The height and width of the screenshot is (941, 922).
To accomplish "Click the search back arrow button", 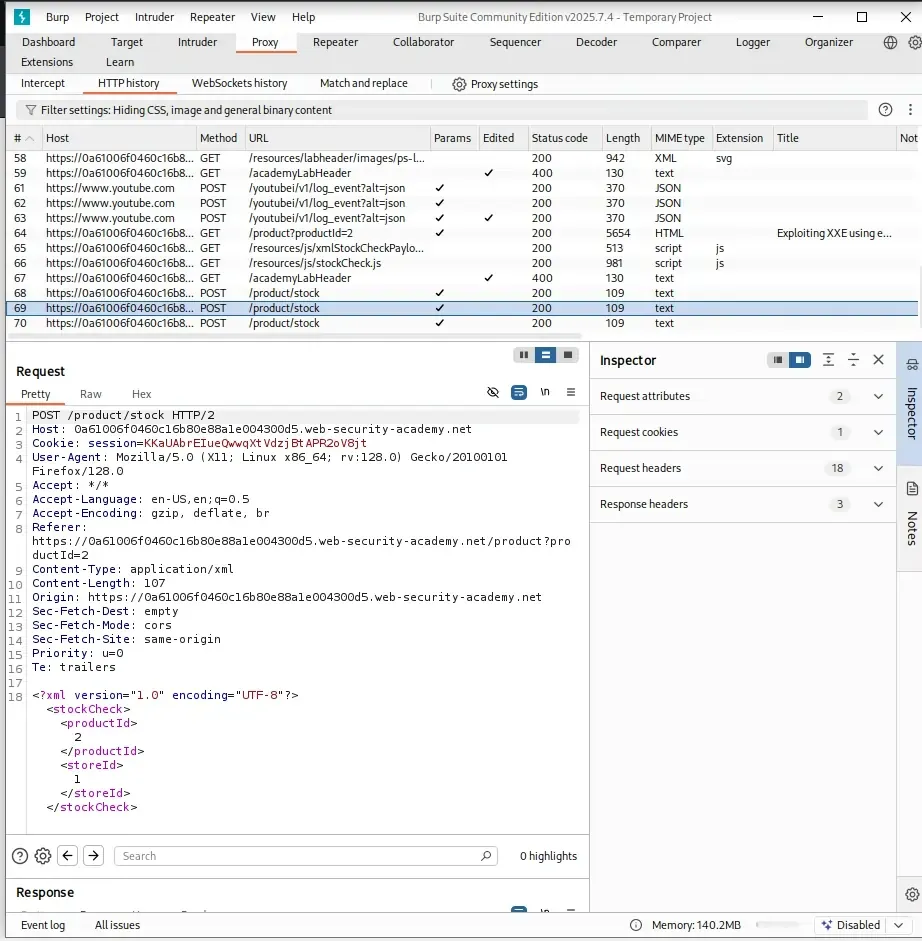I will 68,856.
